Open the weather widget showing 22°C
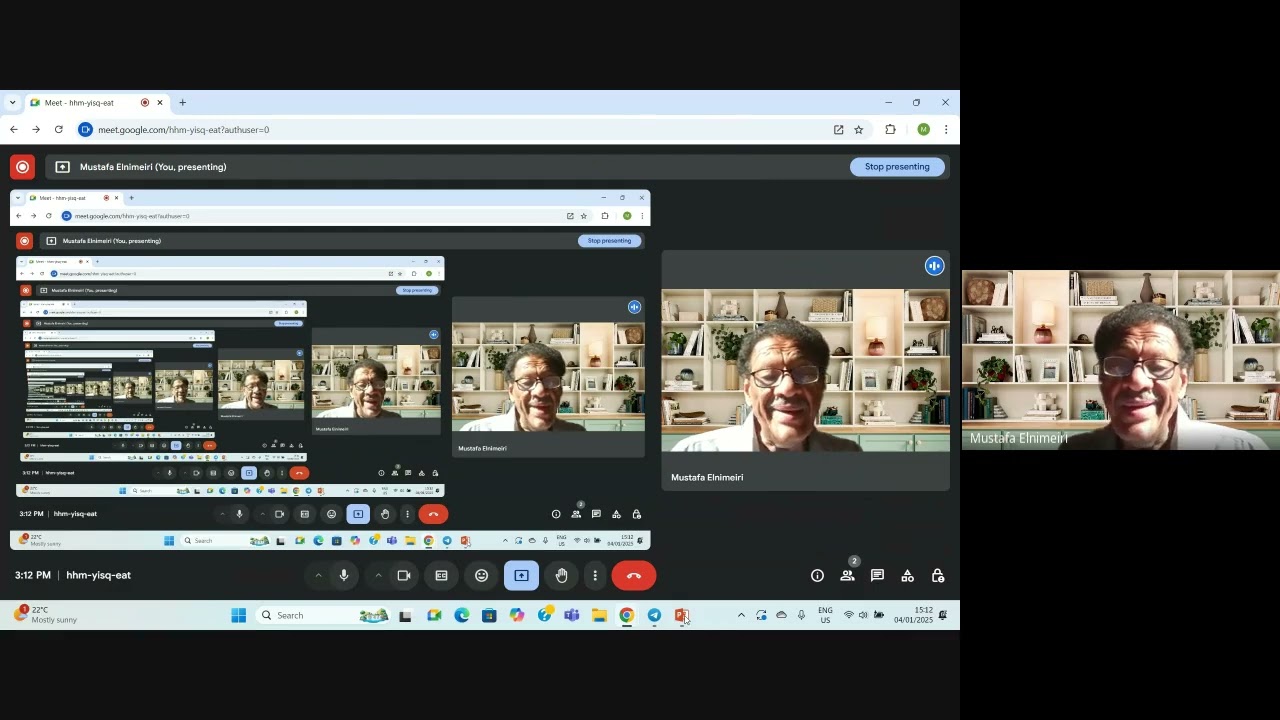This screenshot has width=1280, height=720. pyautogui.click(x=44, y=615)
